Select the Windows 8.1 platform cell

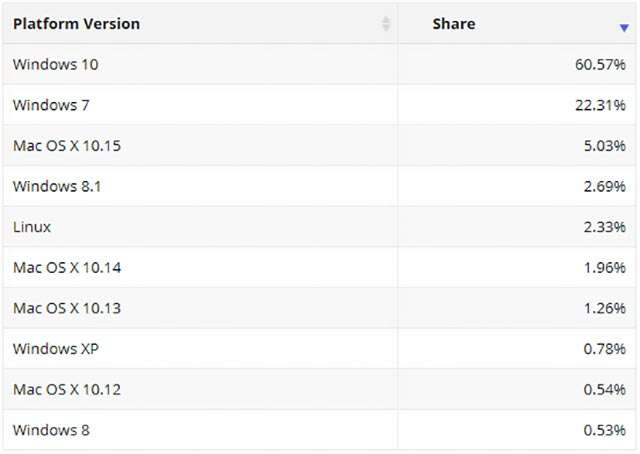[57, 186]
